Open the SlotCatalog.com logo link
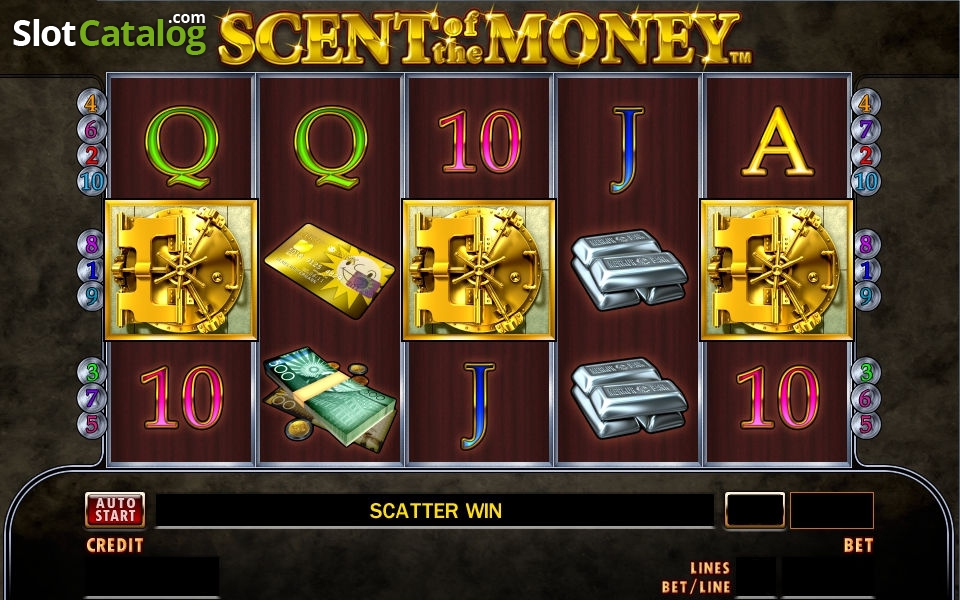Viewport: 960px width, 600px height. coord(110,32)
